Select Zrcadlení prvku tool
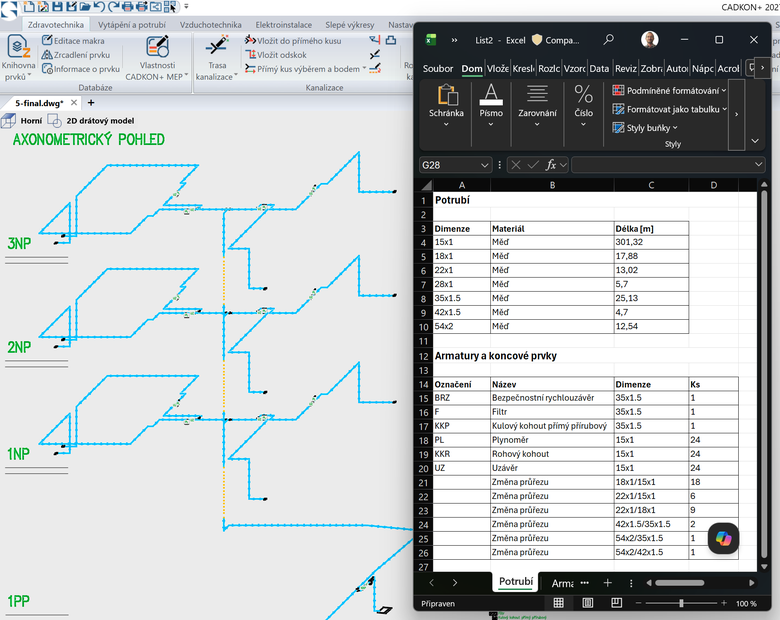This screenshot has height=620, width=780. click(76, 55)
